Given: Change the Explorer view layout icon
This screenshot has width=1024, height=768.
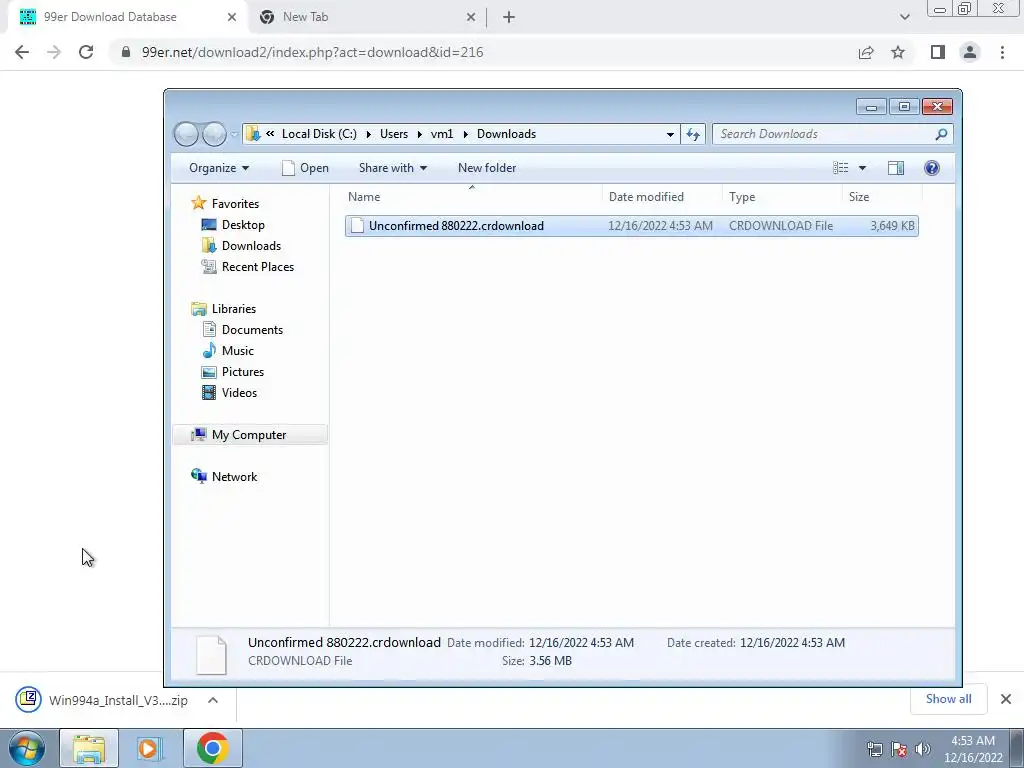Looking at the screenshot, I should coord(840,168).
